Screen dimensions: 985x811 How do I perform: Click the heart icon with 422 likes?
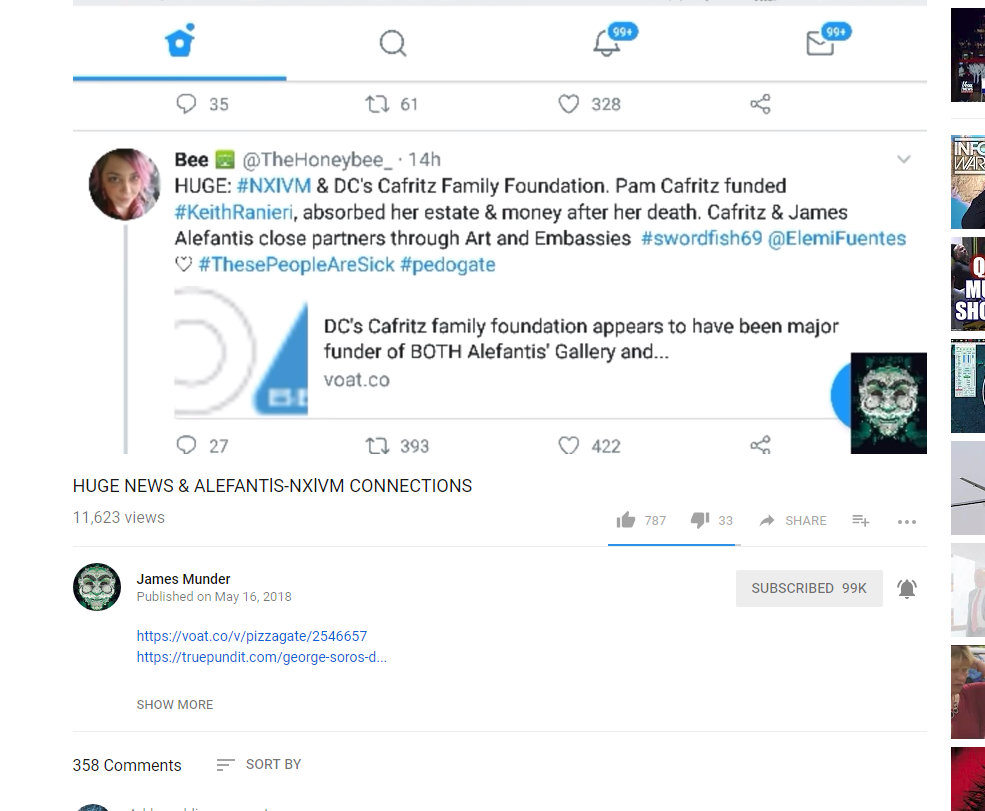(569, 445)
